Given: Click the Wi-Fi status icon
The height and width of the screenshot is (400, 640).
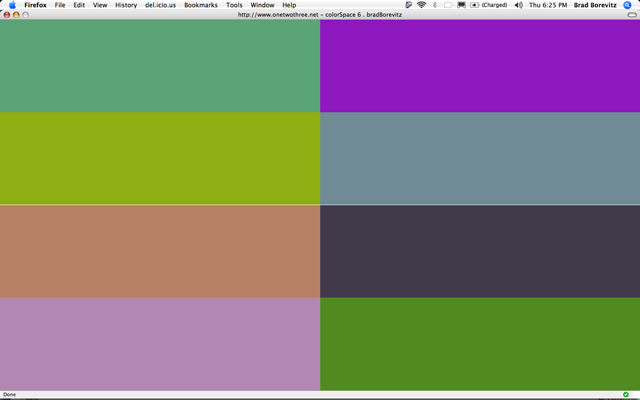Looking at the screenshot, I should [421, 5].
